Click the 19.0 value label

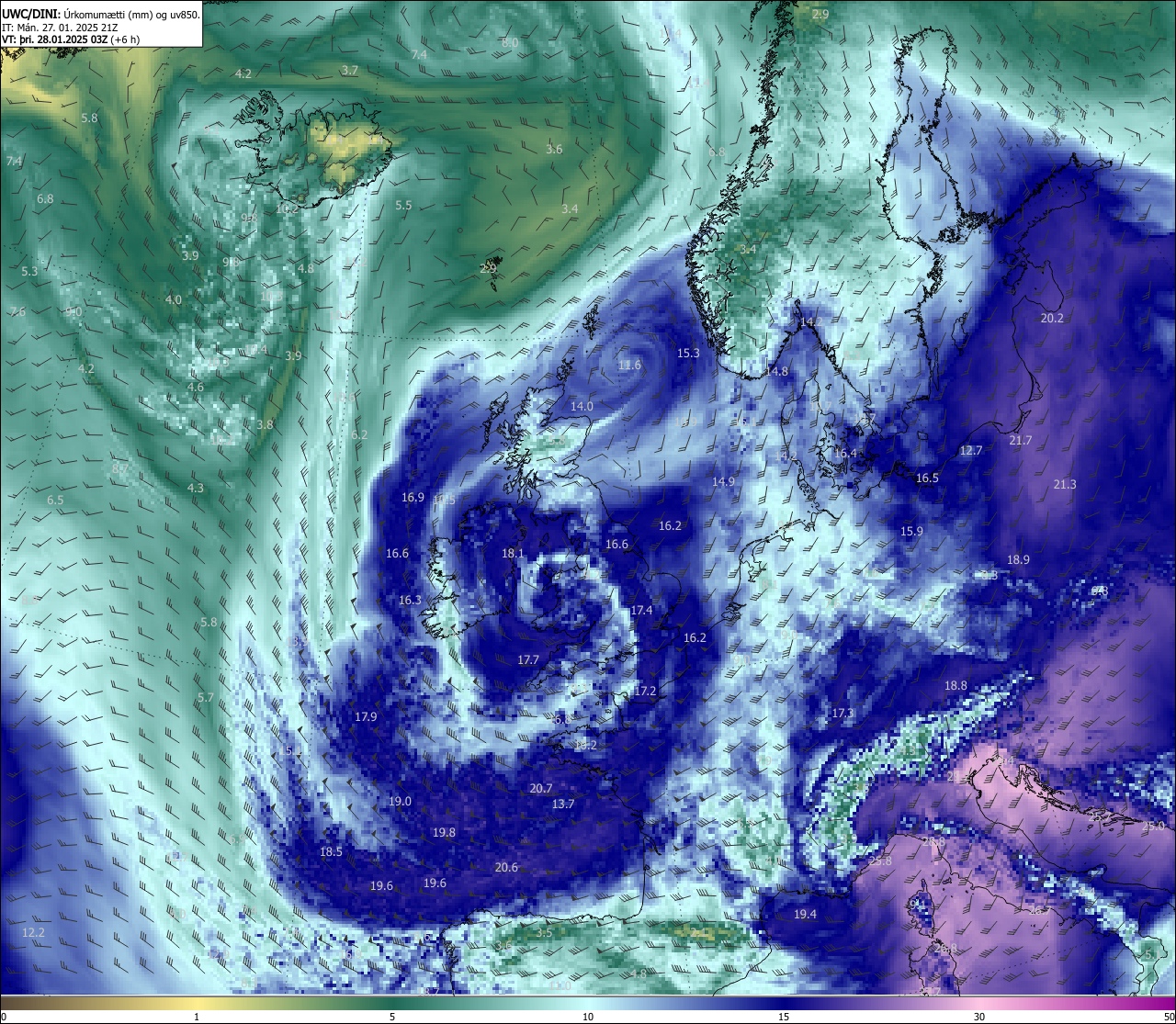click(x=400, y=801)
